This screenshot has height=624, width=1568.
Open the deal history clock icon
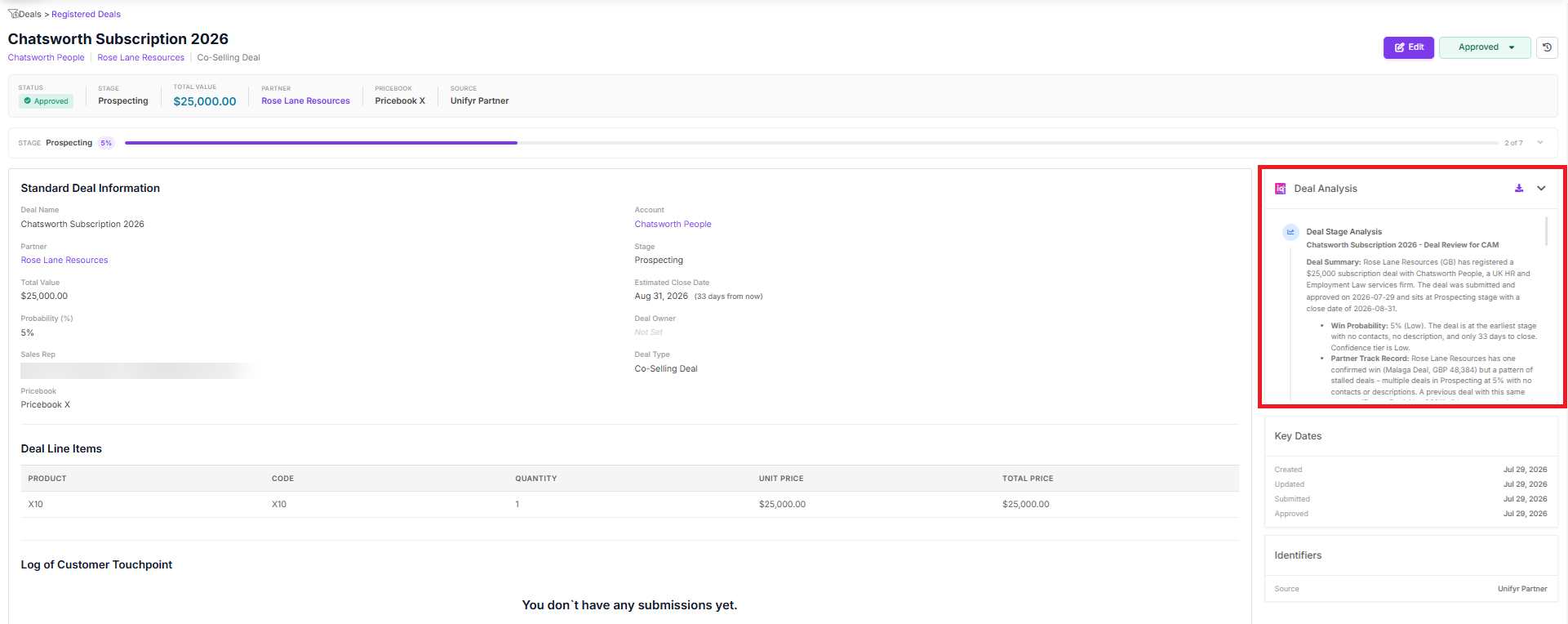1547,47
